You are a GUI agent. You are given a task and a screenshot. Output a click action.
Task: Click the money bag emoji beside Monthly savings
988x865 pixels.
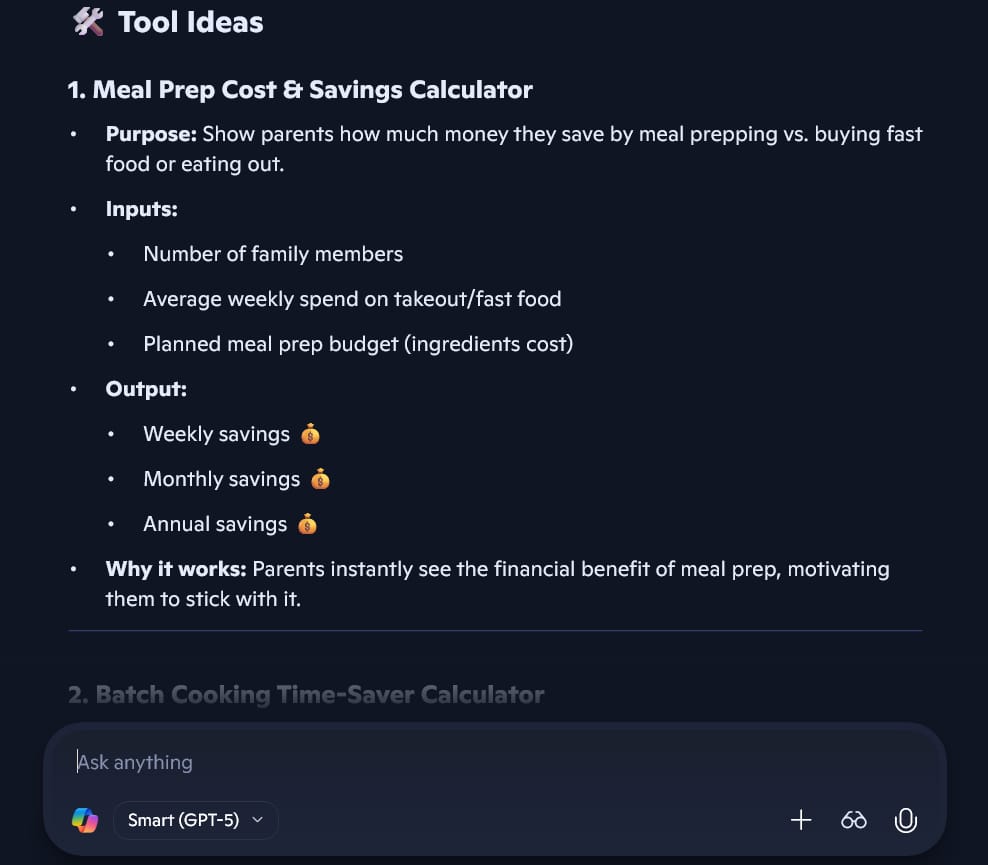(320, 479)
